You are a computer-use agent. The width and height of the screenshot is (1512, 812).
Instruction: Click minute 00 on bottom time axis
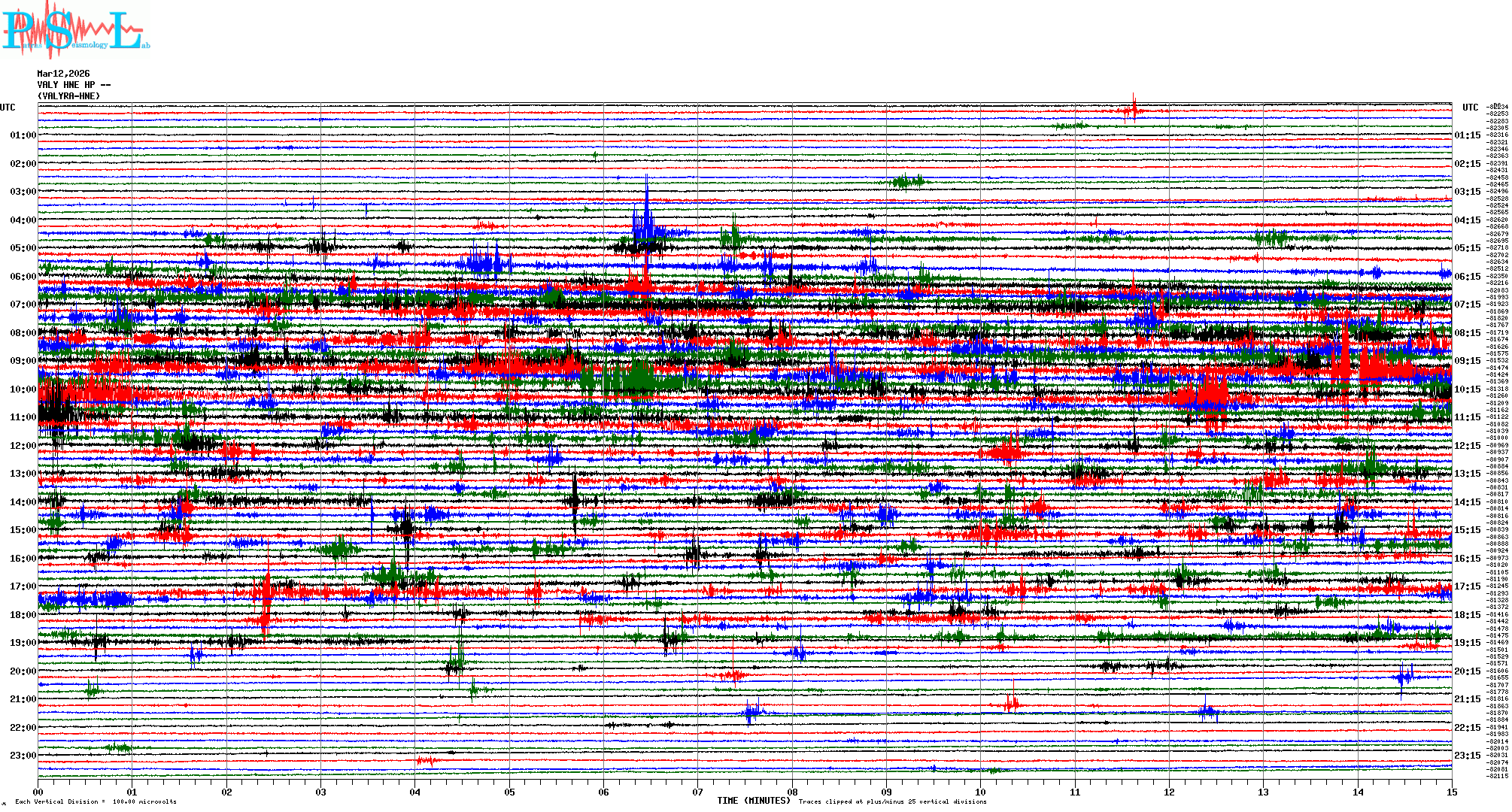click(x=38, y=792)
